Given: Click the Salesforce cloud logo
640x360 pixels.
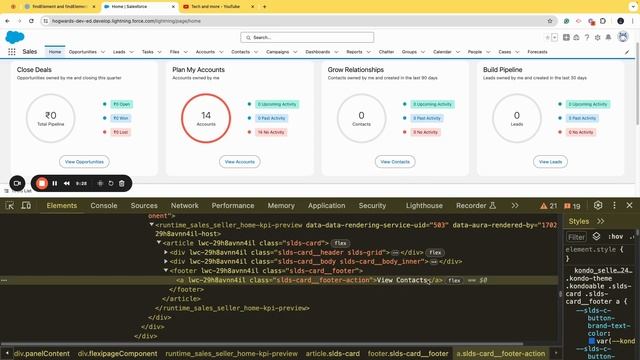Looking at the screenshot, I should coord(15,37).
